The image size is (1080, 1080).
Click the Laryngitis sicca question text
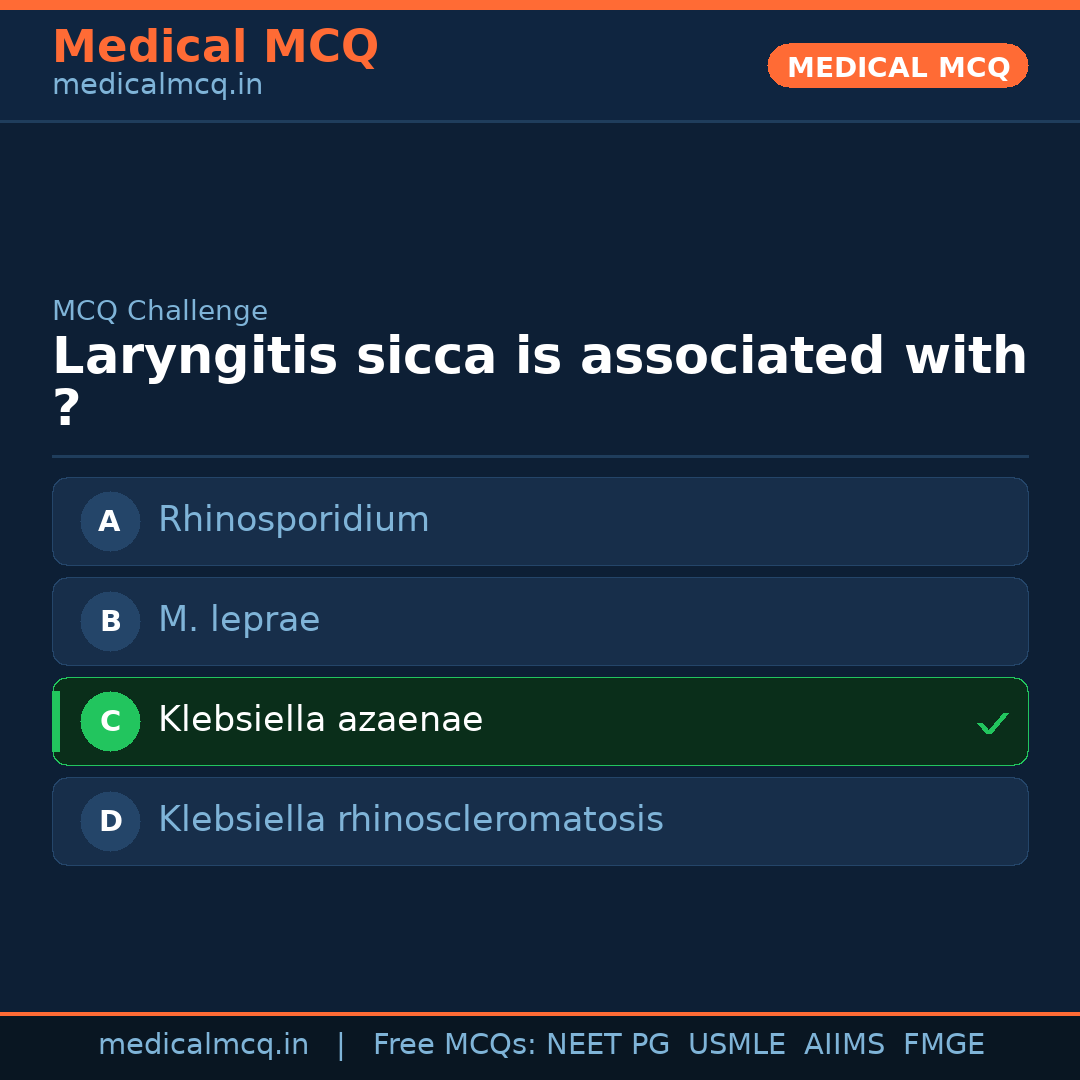point(539,357)
